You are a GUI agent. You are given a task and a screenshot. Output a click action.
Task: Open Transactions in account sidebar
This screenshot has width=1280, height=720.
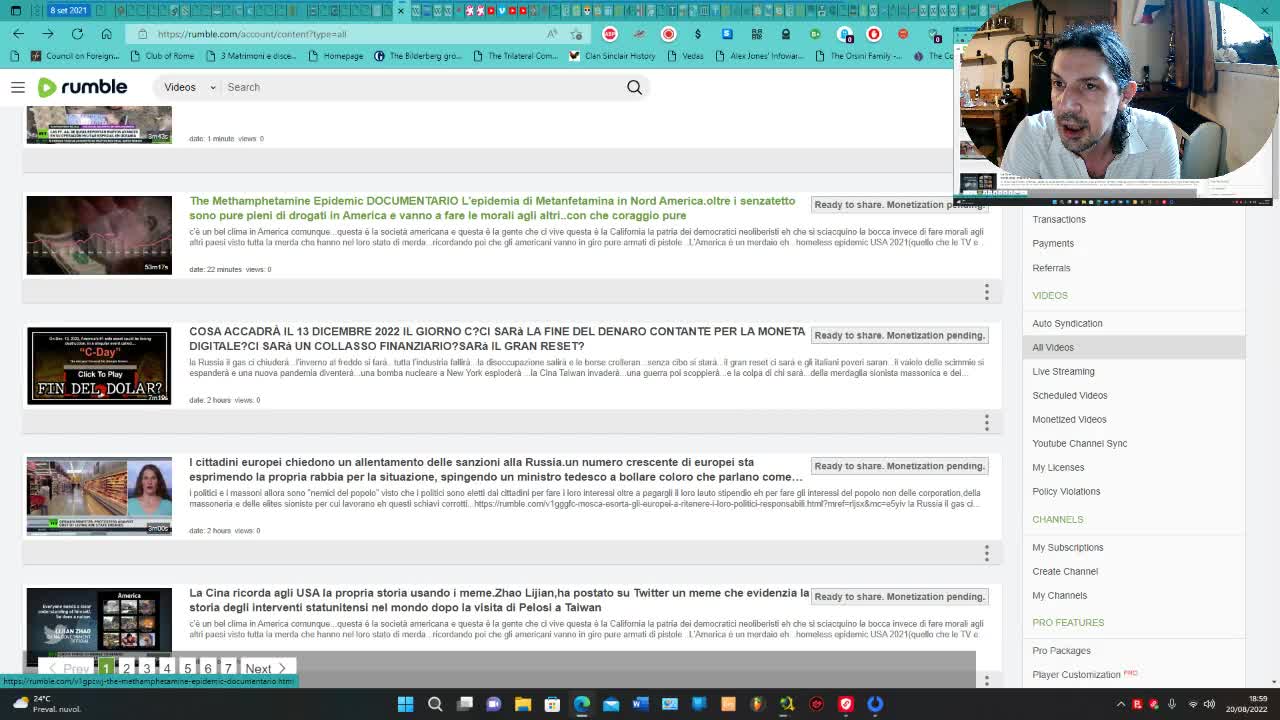(1059, 219)
